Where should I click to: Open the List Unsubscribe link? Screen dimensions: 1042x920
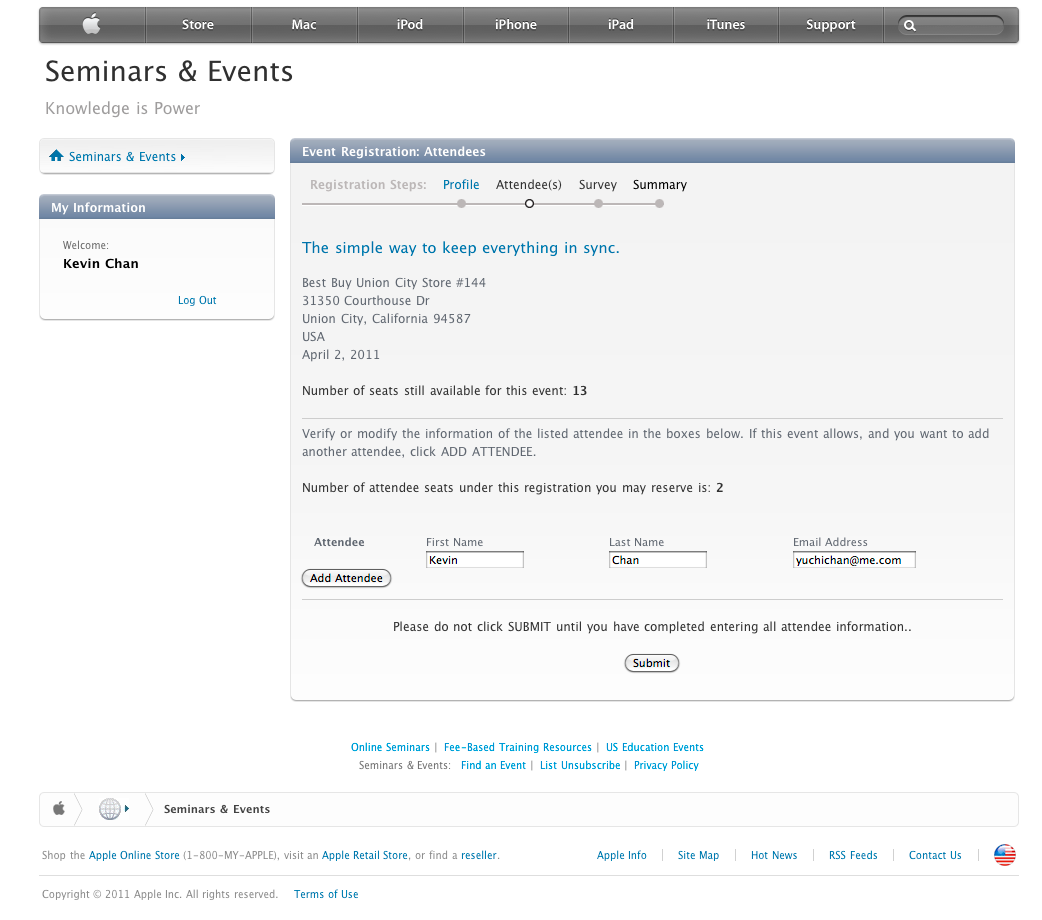(x=580, y=765)
